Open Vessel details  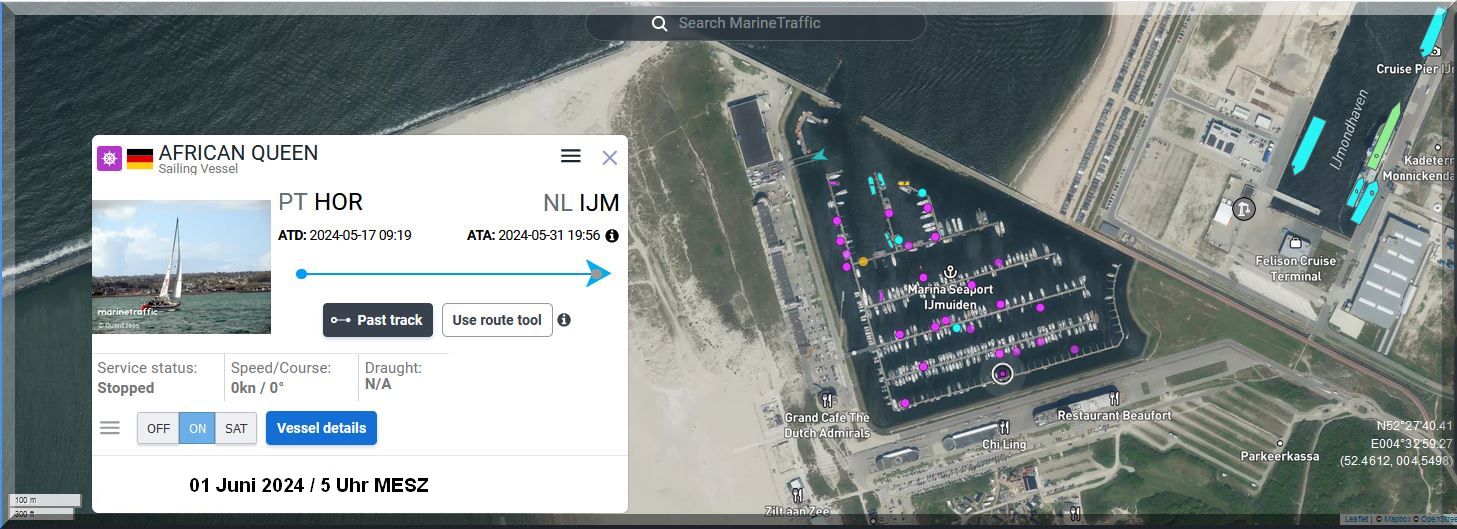pos(321,428)
